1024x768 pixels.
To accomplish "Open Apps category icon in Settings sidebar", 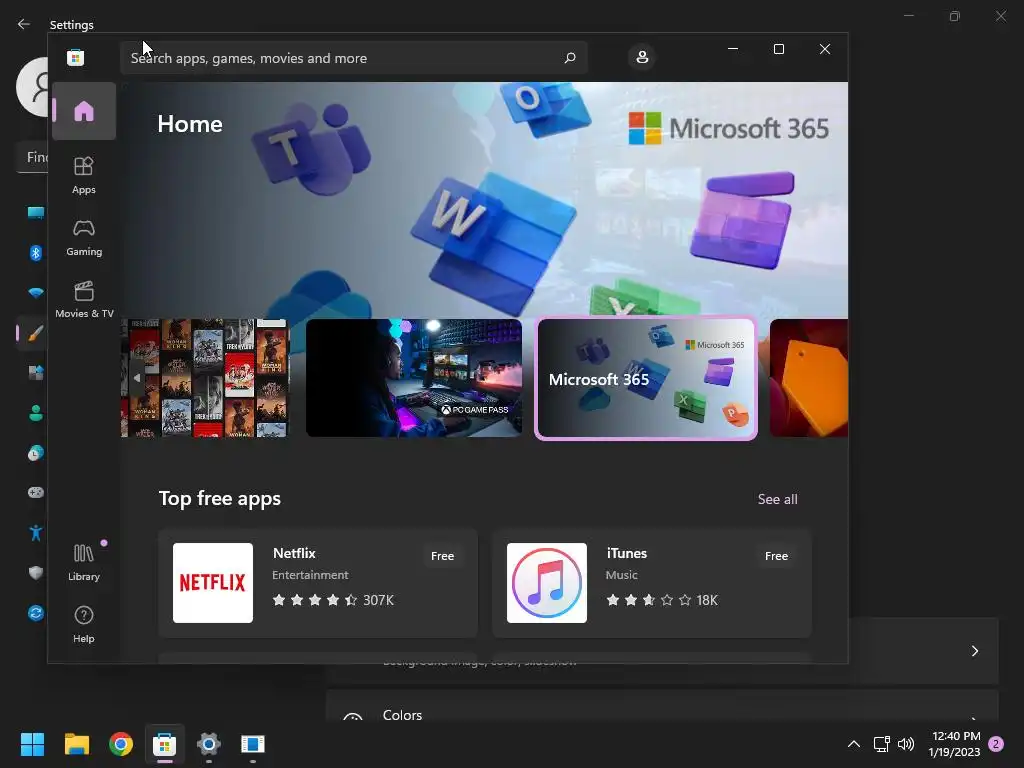I will [x=36, y=373].
